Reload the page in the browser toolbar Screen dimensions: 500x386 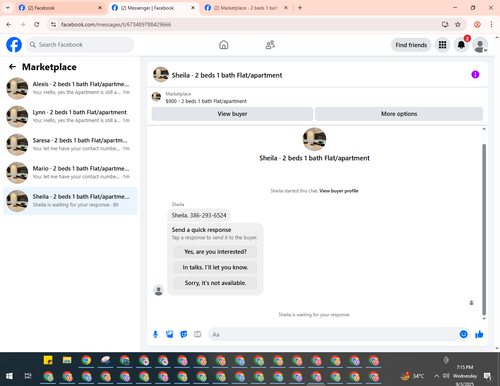pos(37,24)
